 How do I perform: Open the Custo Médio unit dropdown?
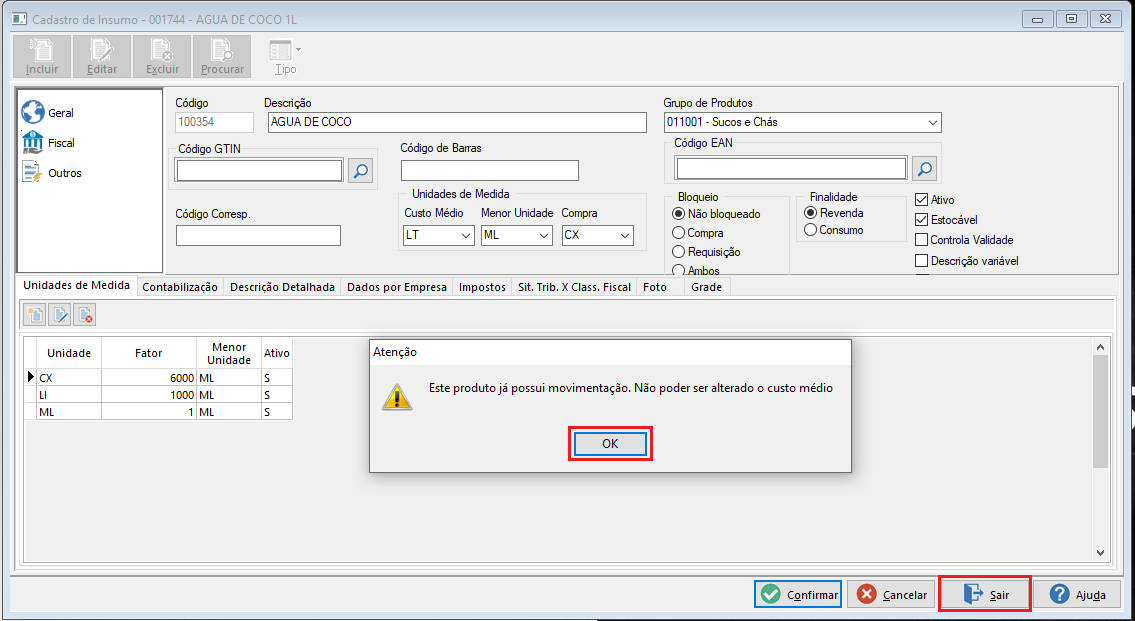click(x=465, y=235)
